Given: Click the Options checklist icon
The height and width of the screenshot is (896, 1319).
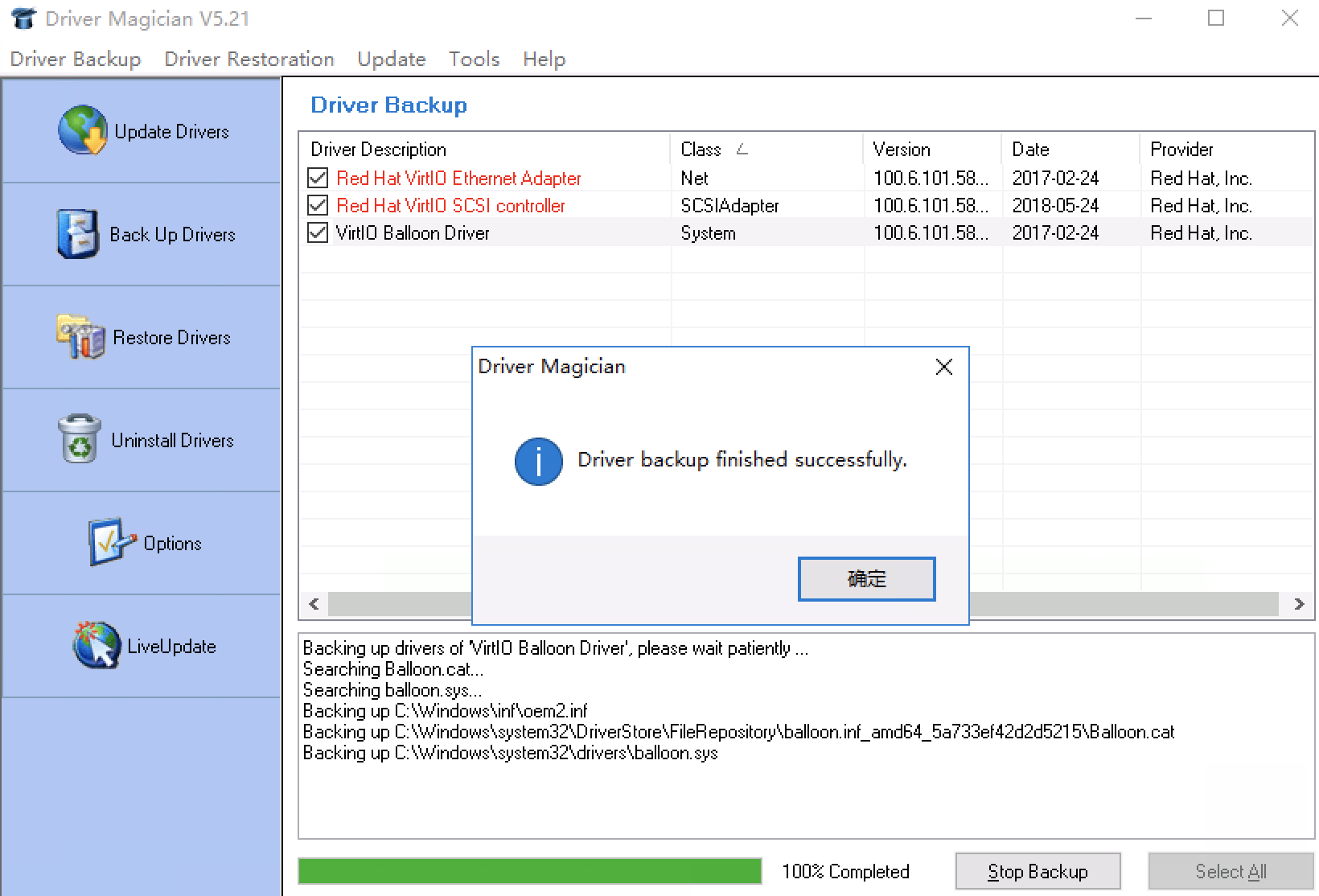Looking at the screenshot, I should (x=111, y=542).
